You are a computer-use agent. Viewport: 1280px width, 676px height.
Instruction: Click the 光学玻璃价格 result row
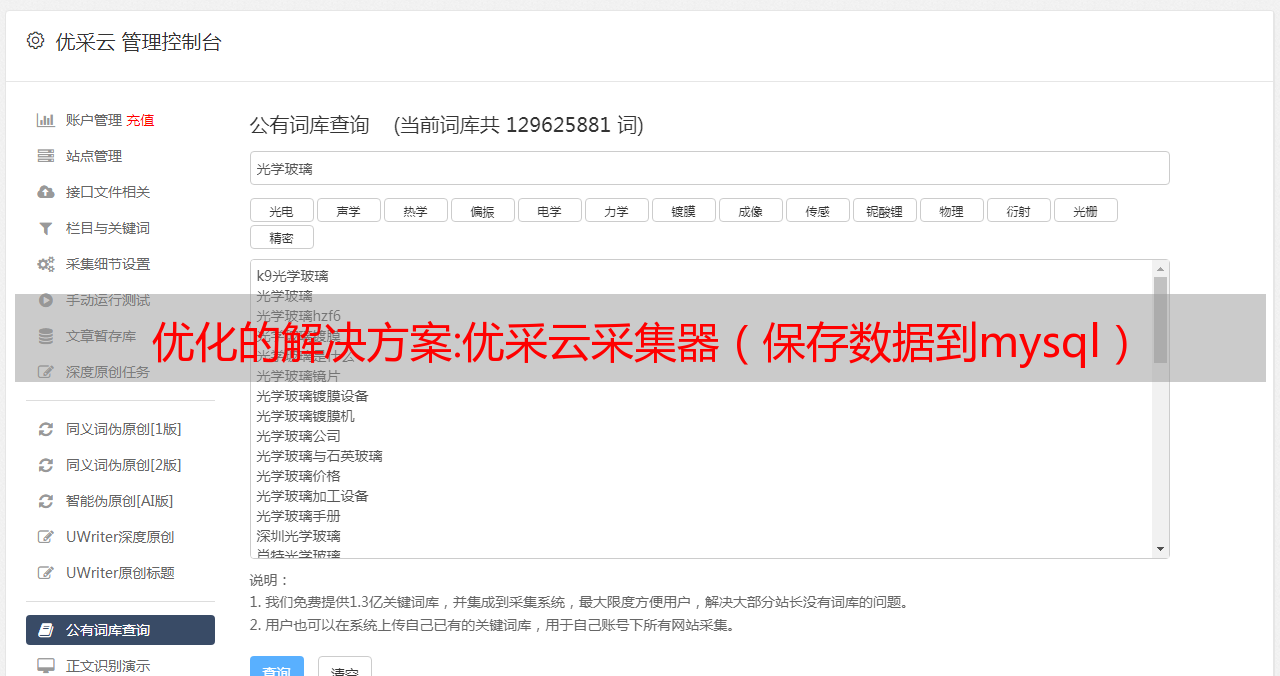[x=702, y=476]
